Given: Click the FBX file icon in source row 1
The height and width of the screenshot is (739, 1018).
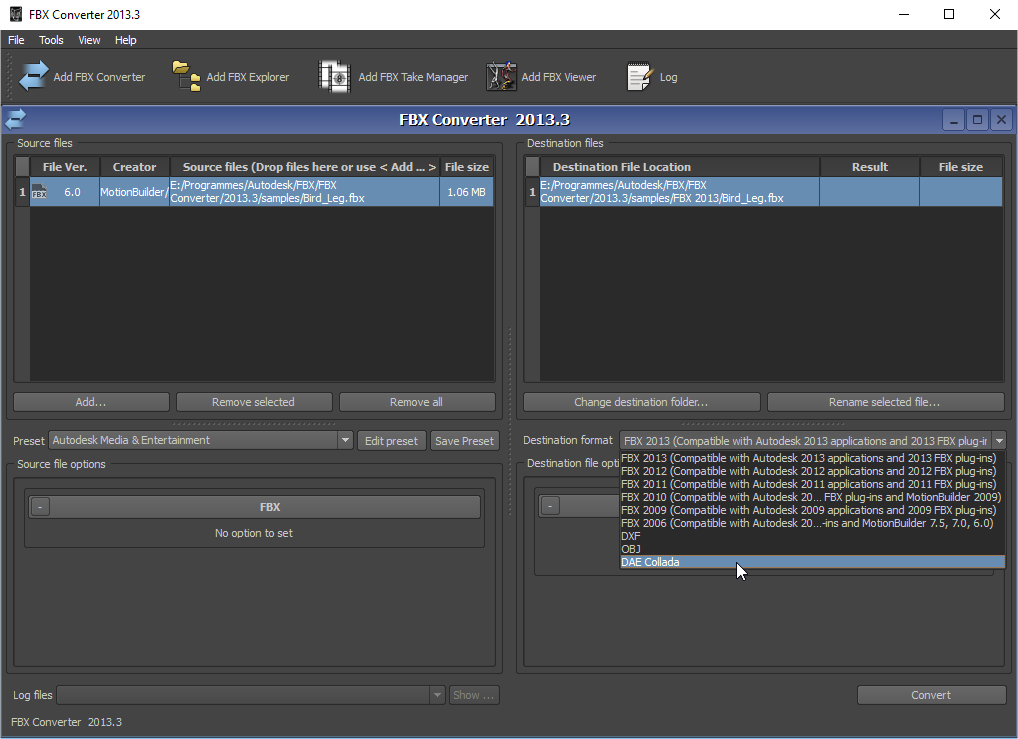Looking at the screenshot, I should pos(39,192).
